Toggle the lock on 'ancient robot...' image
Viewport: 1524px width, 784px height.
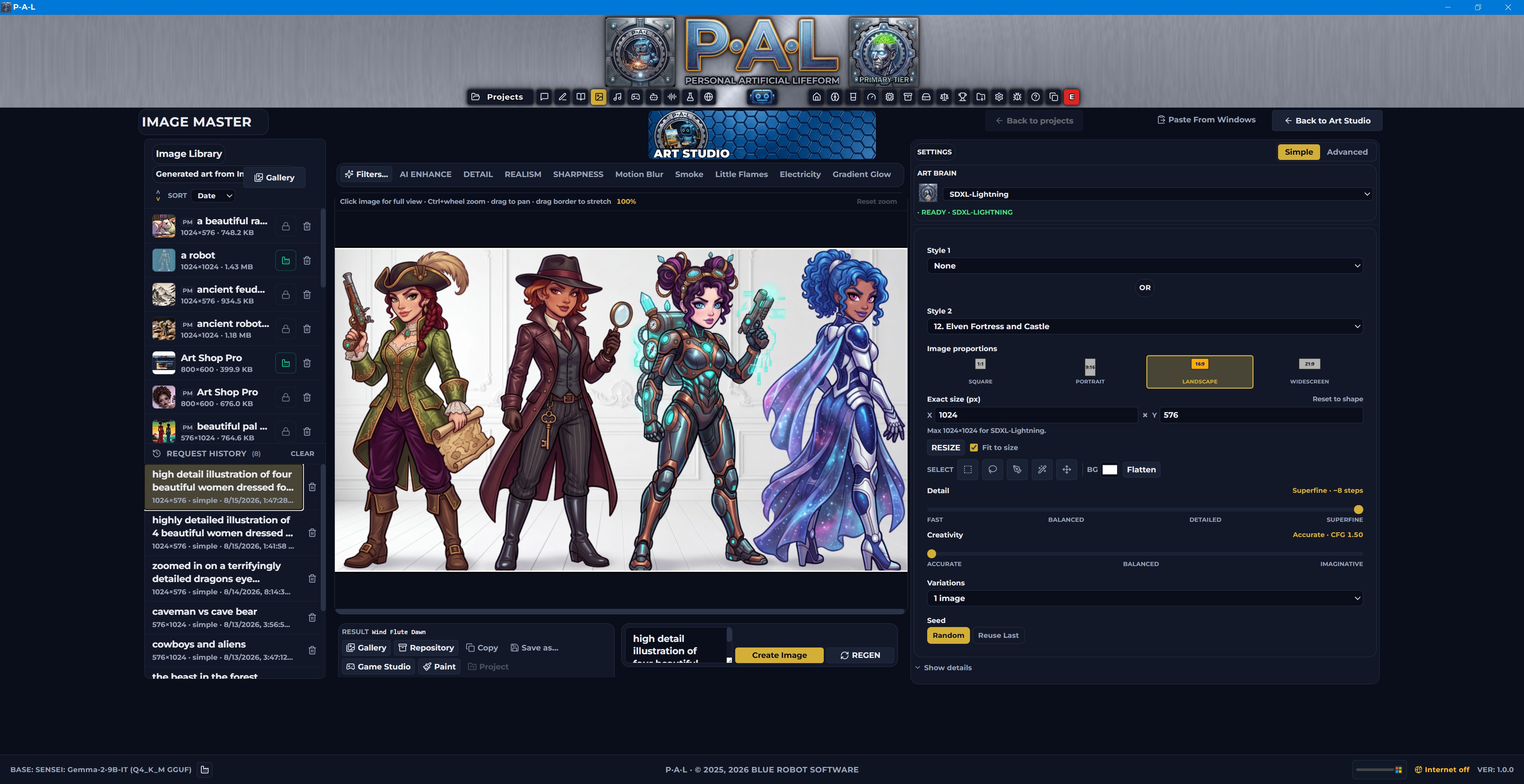tap(286, 329)
